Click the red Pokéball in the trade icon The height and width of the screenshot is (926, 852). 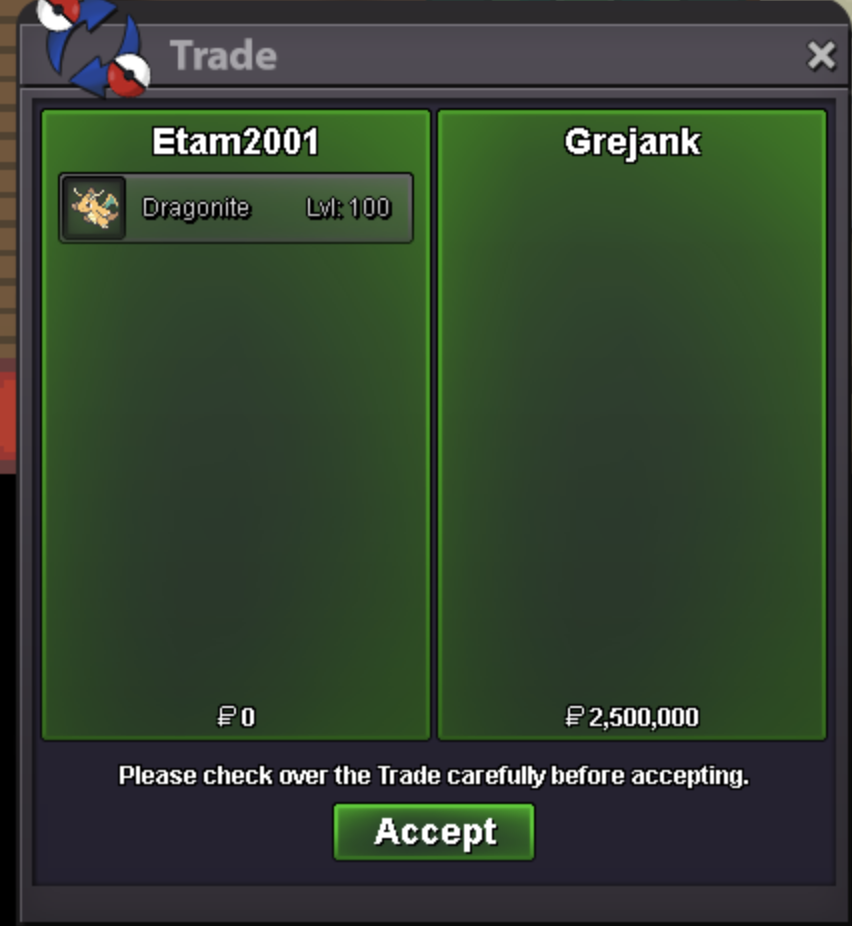point(131,76)
